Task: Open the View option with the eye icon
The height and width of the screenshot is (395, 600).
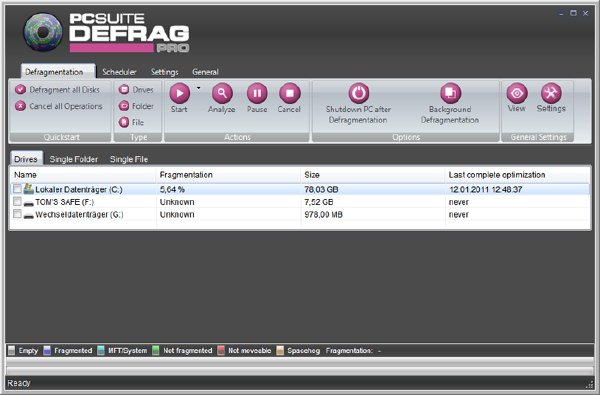Action: (517, 93)
